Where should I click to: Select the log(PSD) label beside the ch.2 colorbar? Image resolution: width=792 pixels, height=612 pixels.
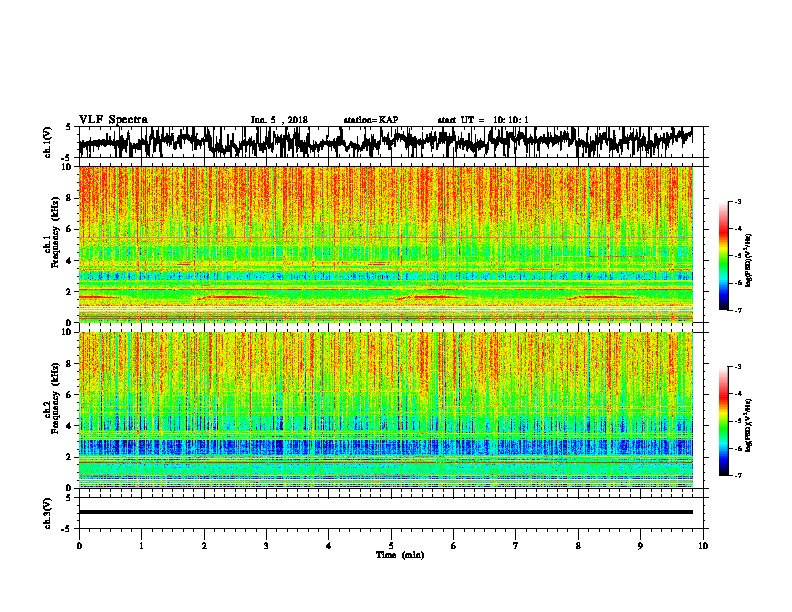[748, 425]
